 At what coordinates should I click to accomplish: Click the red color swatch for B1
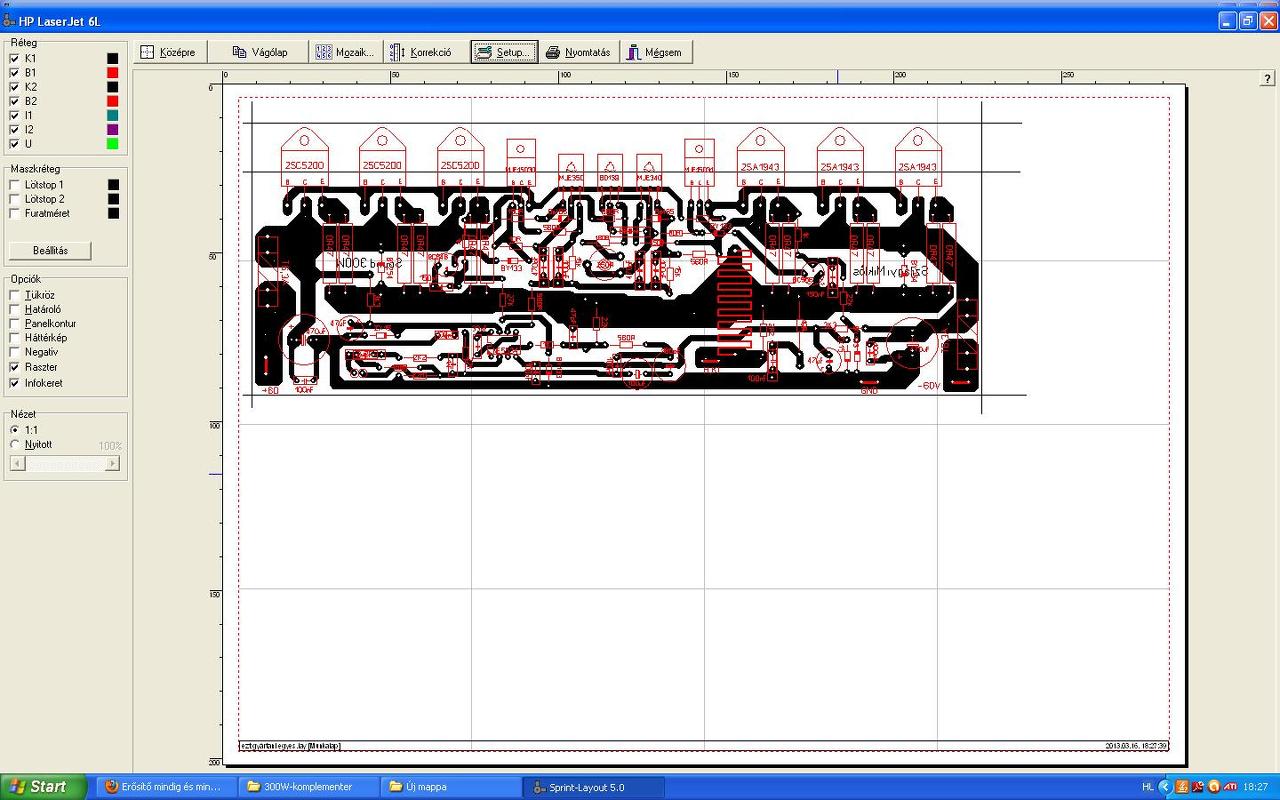click(113, 73)
